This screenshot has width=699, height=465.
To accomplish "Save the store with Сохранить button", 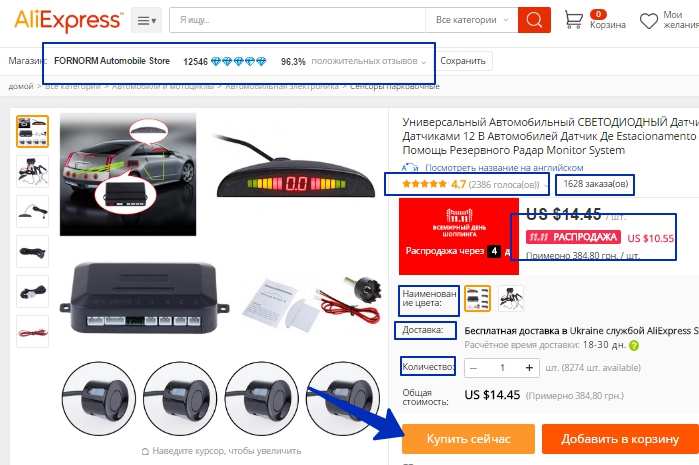I will pyautogui.click(x=463, y=61).
